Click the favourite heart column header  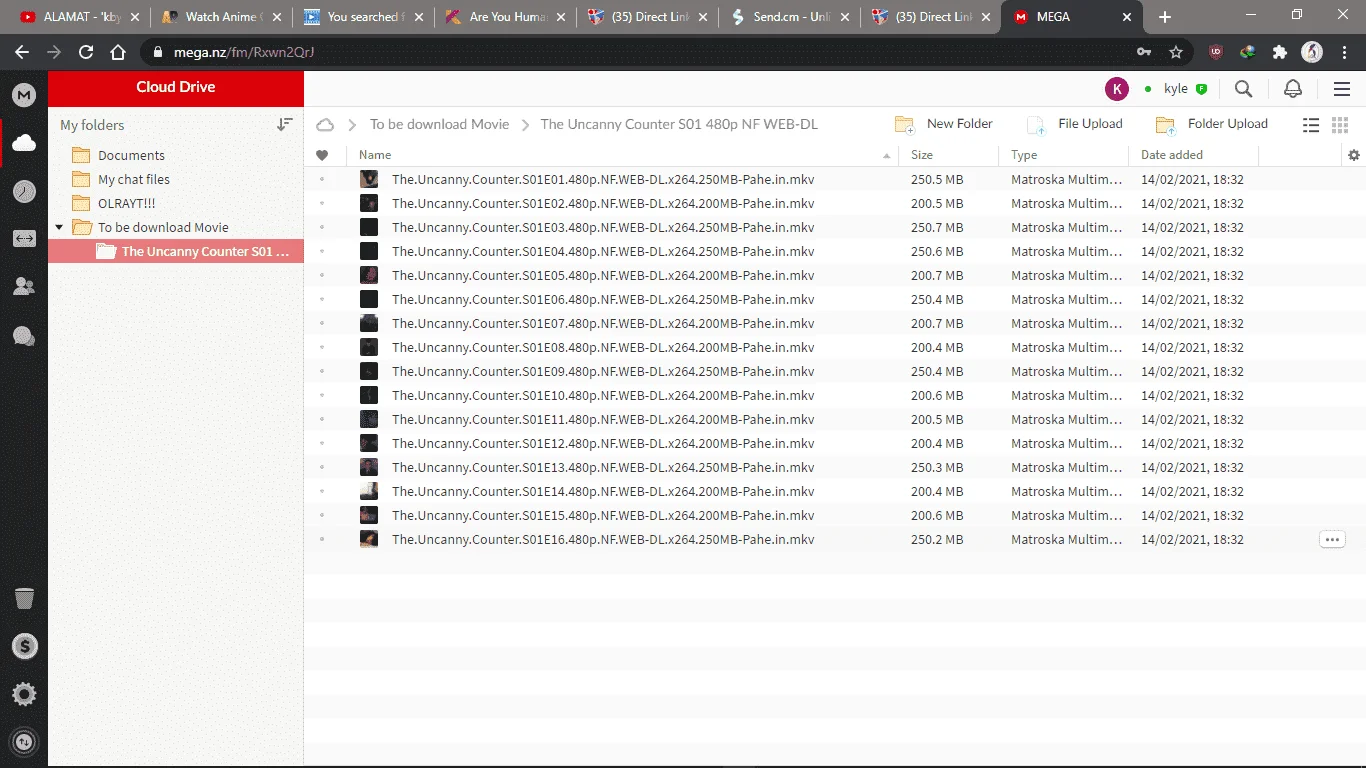[x=322, y=155]
